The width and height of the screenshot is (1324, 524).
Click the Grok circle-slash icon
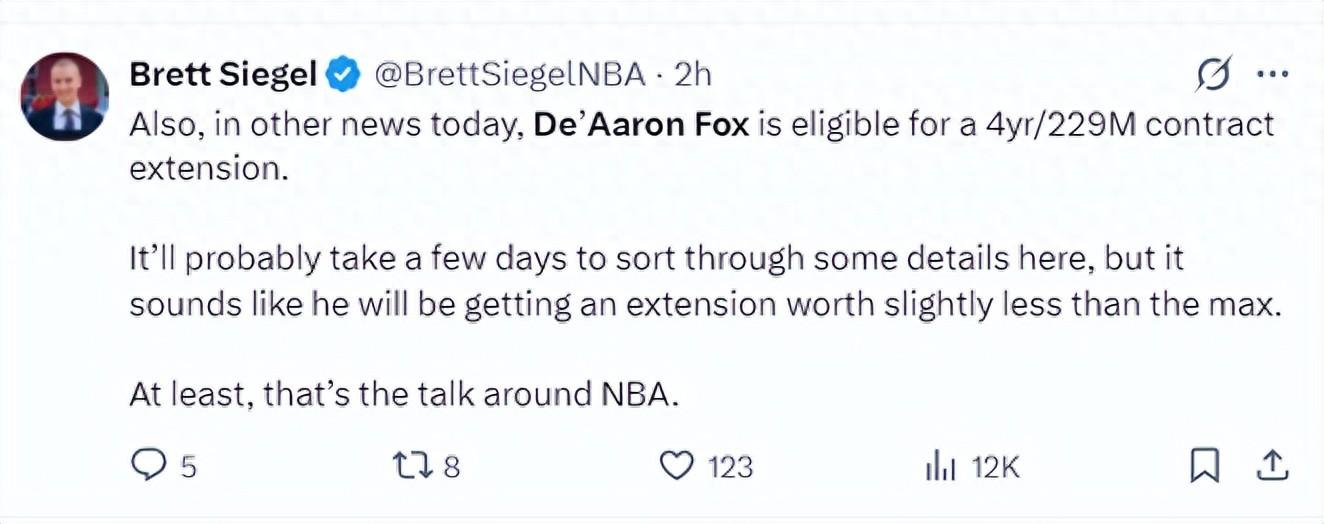coord(1213,74)
